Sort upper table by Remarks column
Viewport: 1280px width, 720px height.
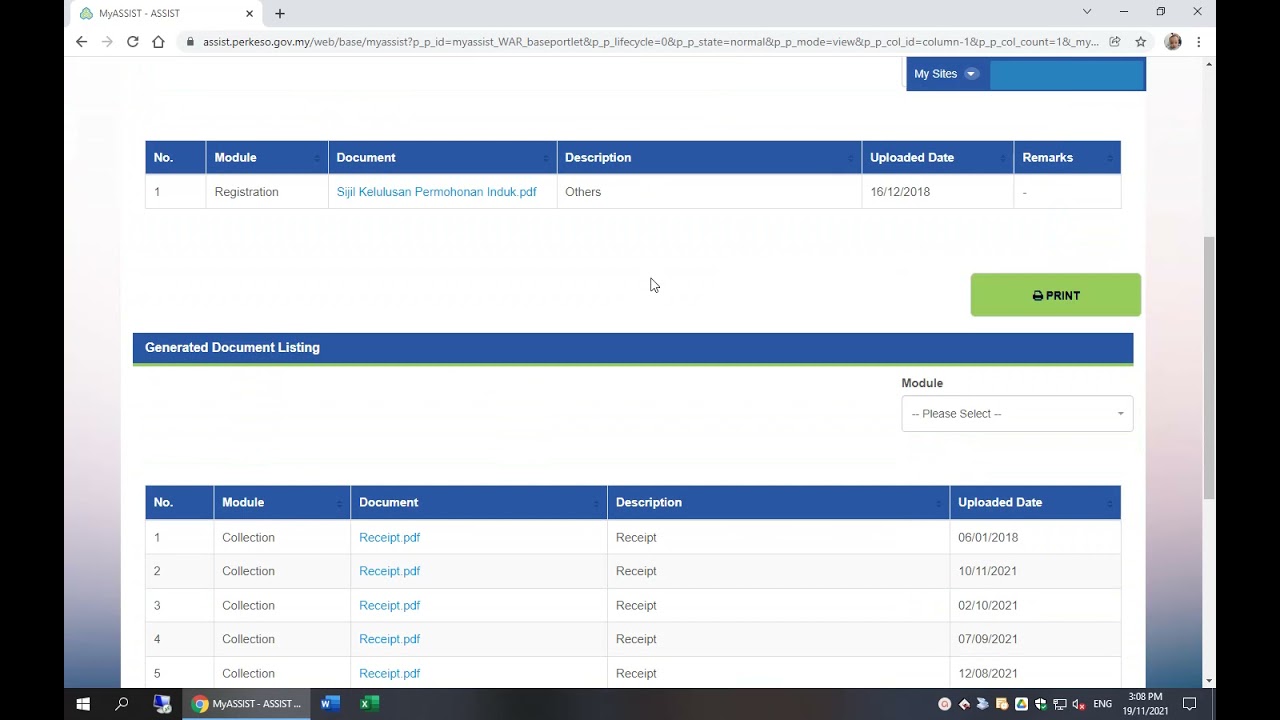coord(1067,158)
